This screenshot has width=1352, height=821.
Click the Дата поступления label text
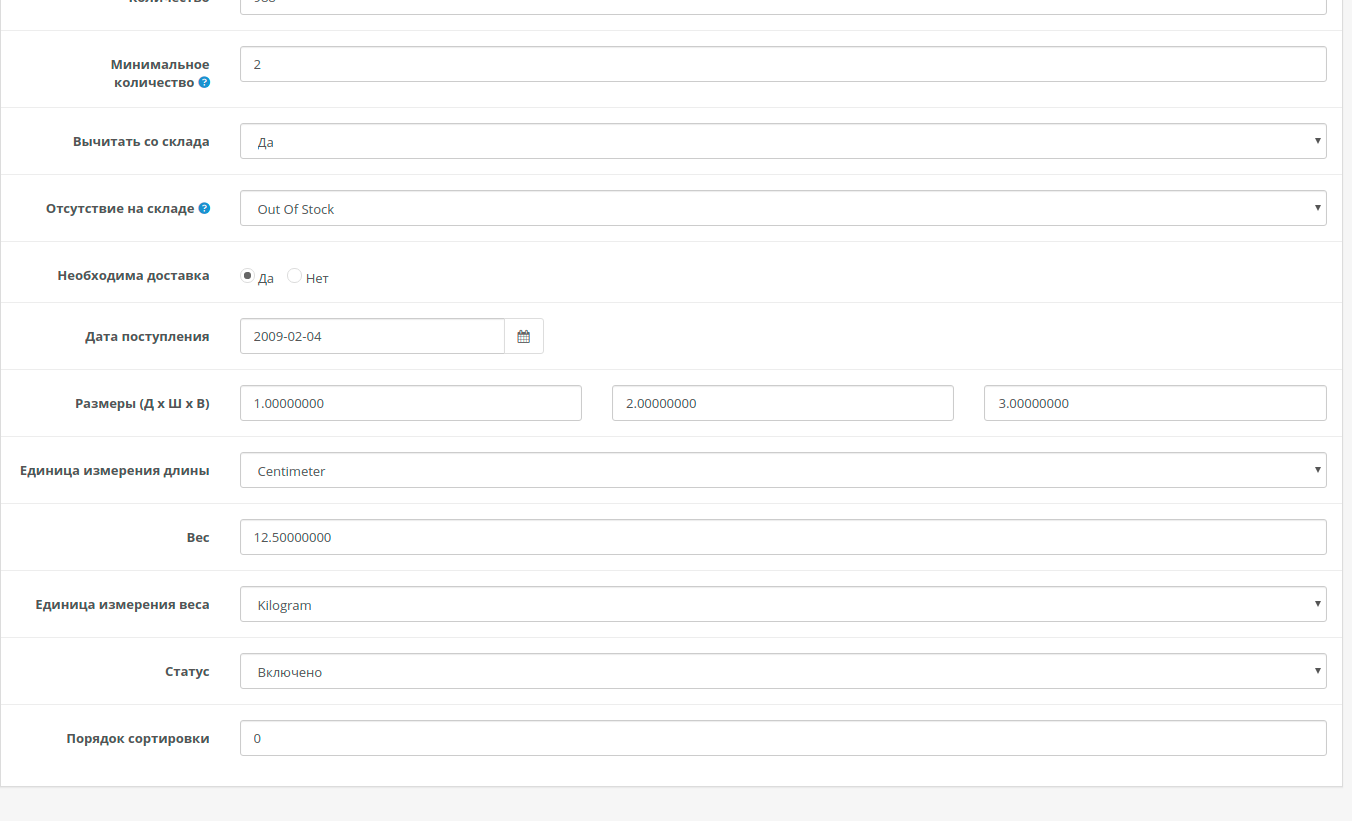147,337
